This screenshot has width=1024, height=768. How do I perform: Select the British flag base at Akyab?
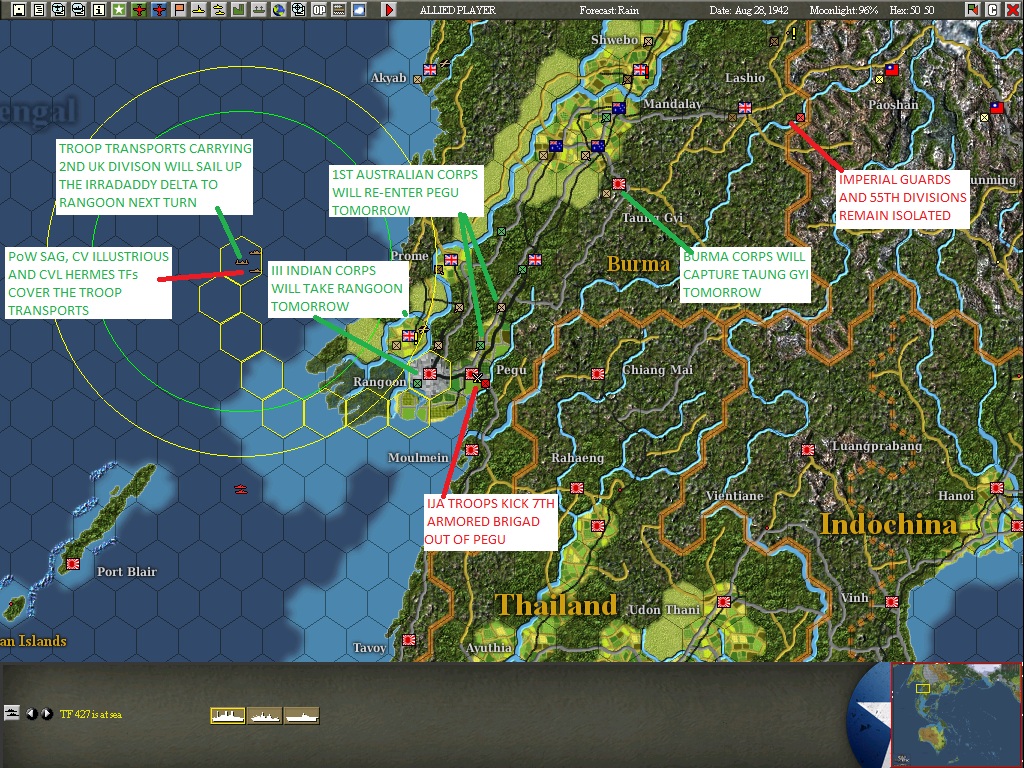click(430, 70)
